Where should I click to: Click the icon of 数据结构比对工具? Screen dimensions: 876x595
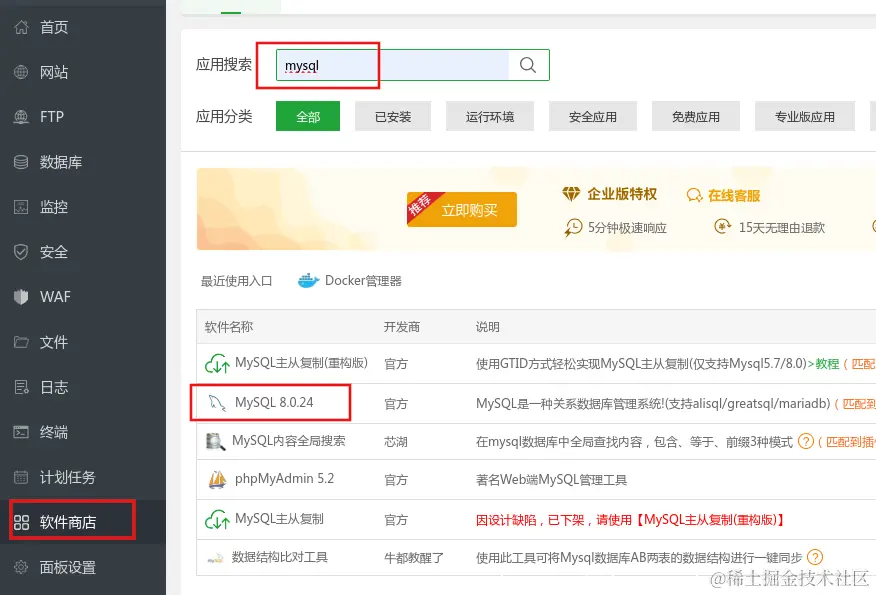(x=216, y=558)
